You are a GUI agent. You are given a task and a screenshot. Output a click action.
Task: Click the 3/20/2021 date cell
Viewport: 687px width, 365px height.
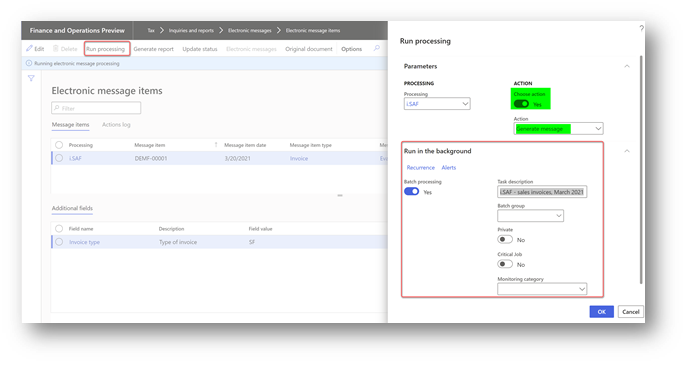(237, 159)
